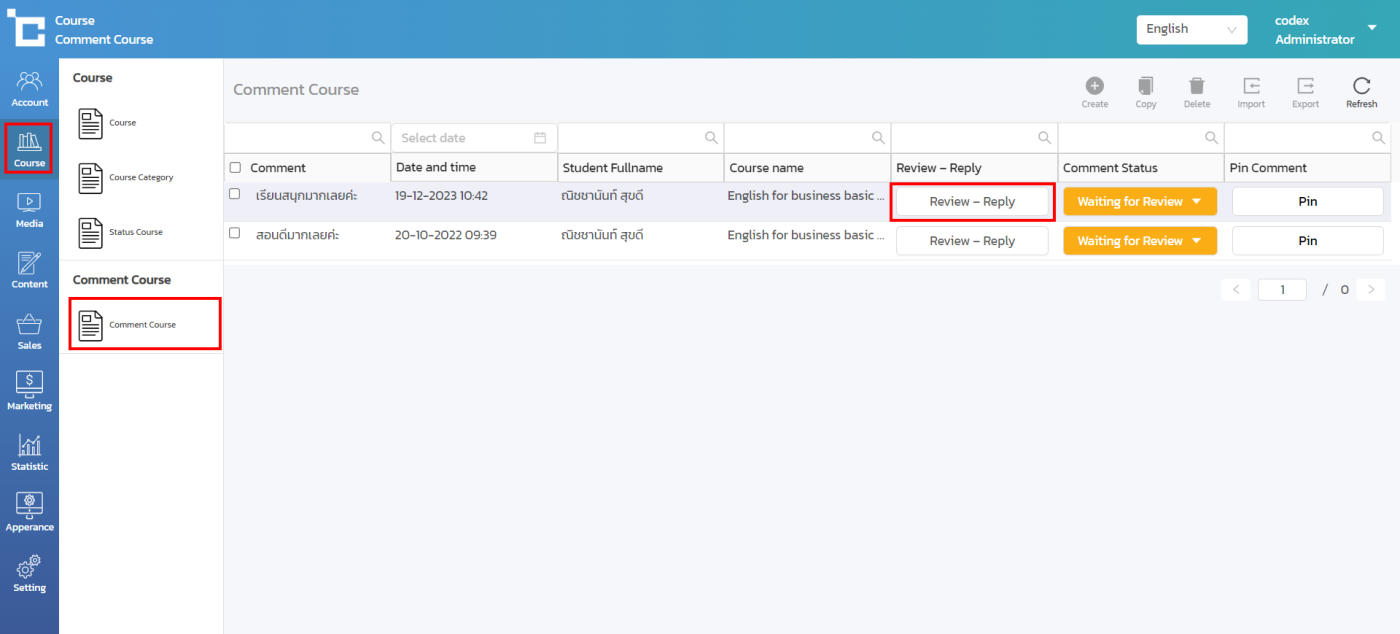Check the box for the 19-12-2023 comment row
The image size is (1400, 634).
click(x=235, y=194)
